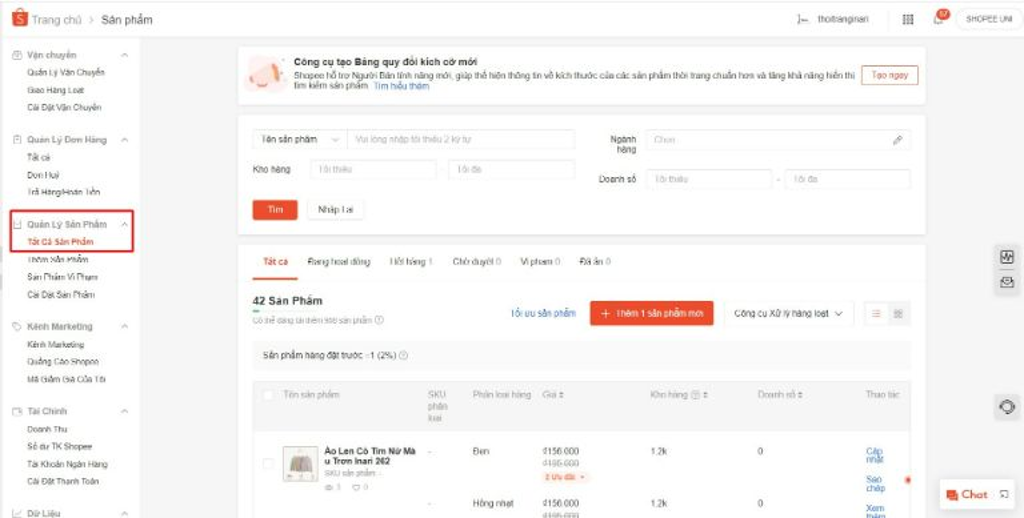The width and height of the screenshot is (1024, 518).
Task: Open the Tối ưu sản phẩm link
Action: pyautogui.click(x=543, y=313)
